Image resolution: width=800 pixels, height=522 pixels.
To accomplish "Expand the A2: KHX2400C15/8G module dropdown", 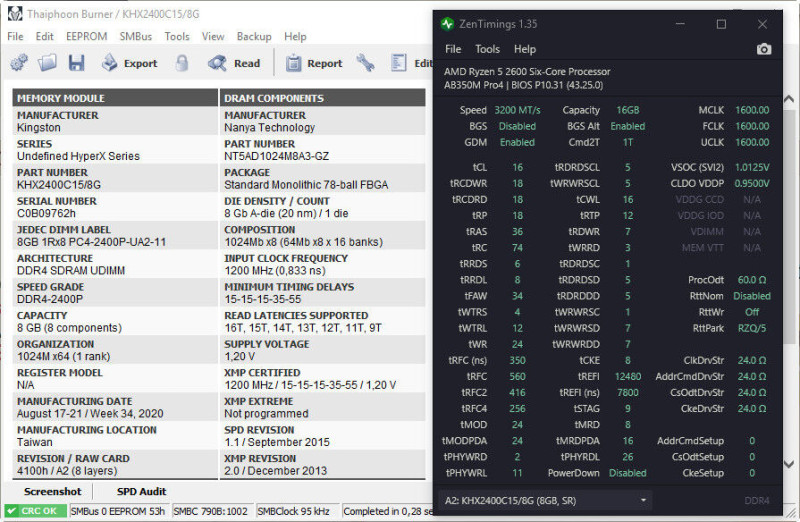I will click(x=545, y=501).
